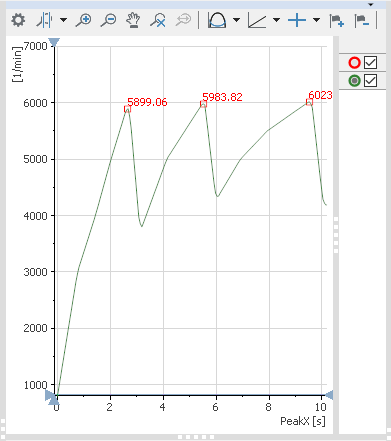The height and width of the screenshot is (441, 391).
Task: Click the zoom out magnifier icon
Action: click(x=108, y=20)
